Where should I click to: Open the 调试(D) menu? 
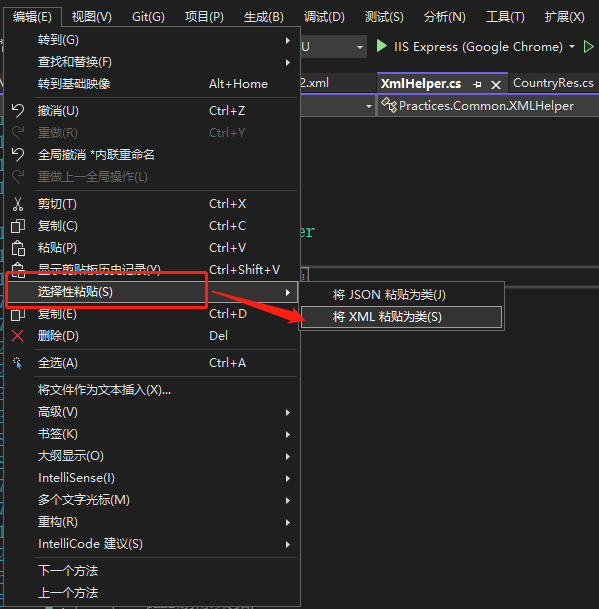tap(324, 17)
